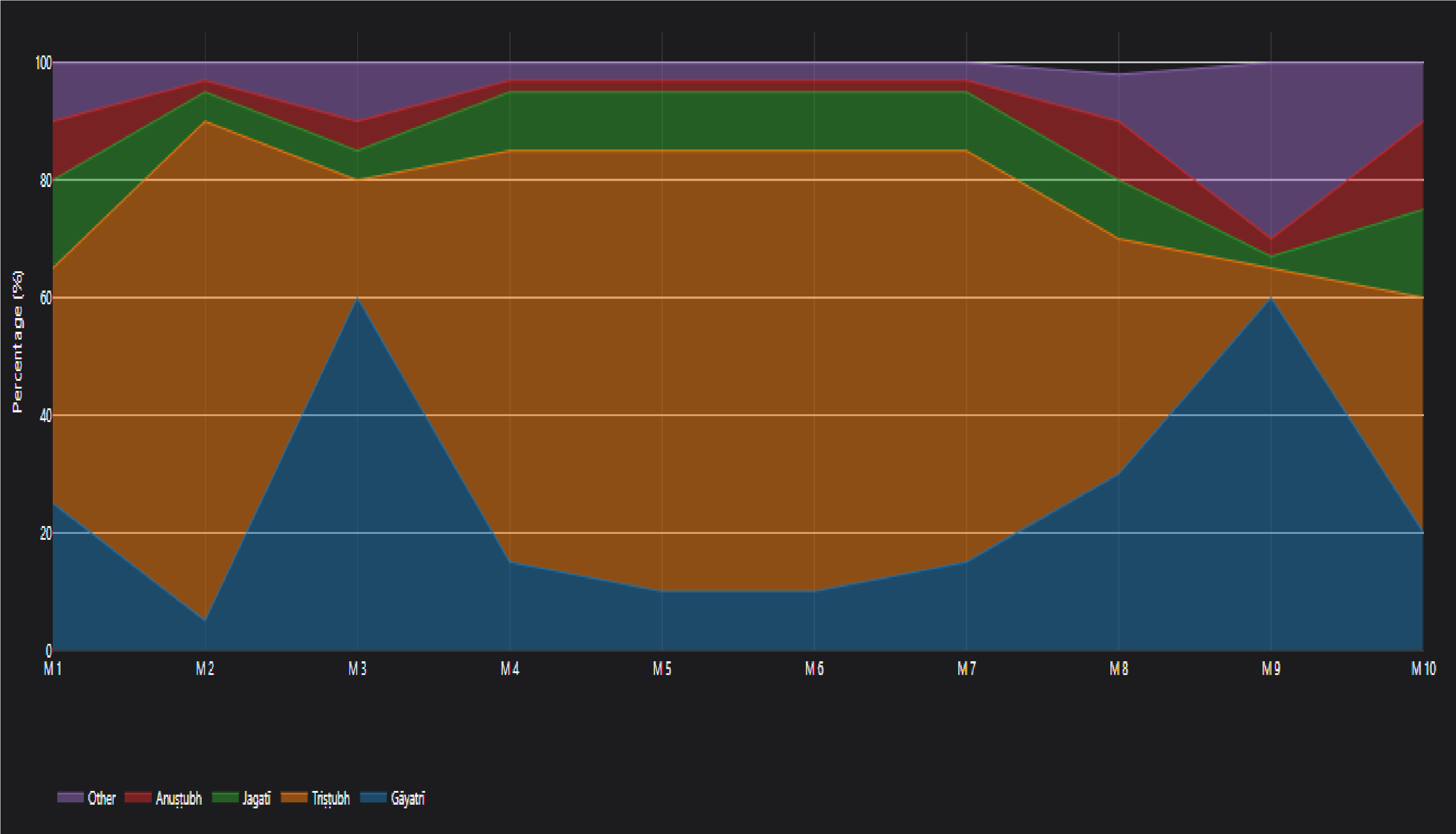Toggle the Anuṣṭubh series in legend
Image resolution: width=1456 pixels, height=834 pixels.
pos(178,798)
